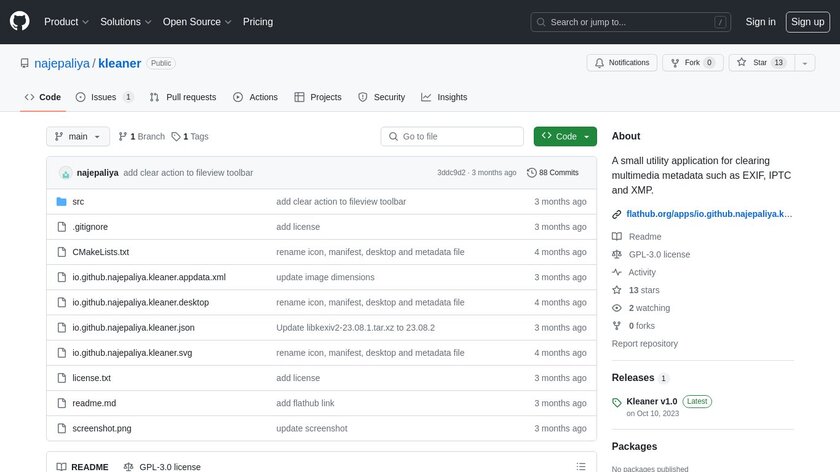Screen dimensions: 840x472
Task: Click the Sign up button
Action: pyautogui.click(x=806, y=22)
